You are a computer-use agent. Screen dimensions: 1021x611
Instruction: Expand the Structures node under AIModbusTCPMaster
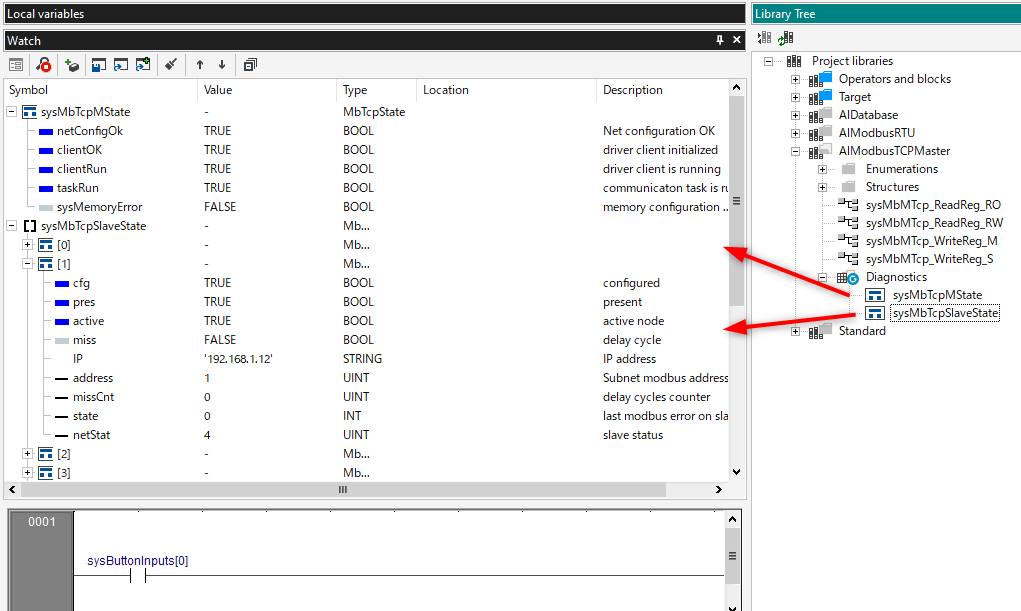click(x=820, y=186)
